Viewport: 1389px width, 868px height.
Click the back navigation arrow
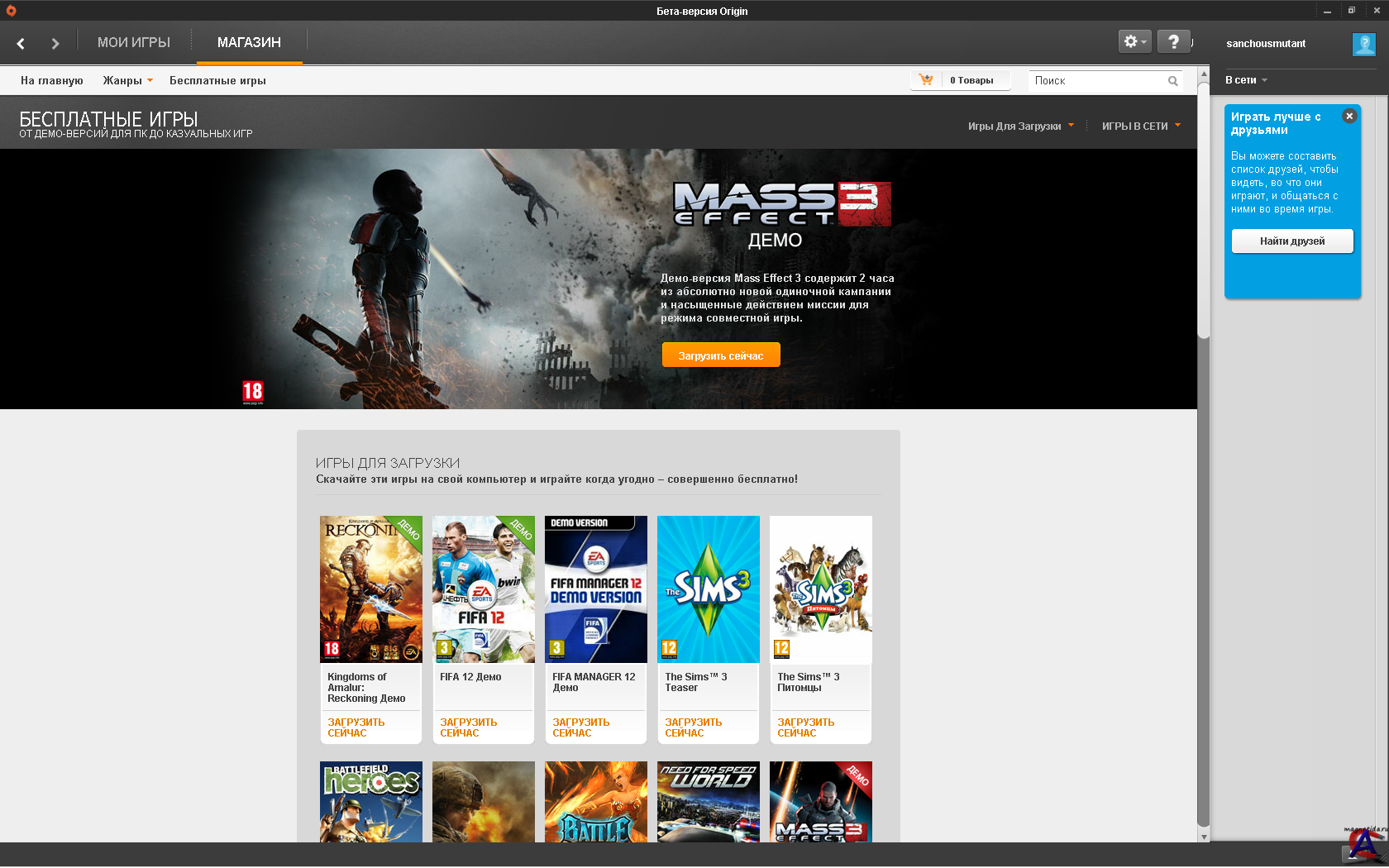tap(21, 43)
